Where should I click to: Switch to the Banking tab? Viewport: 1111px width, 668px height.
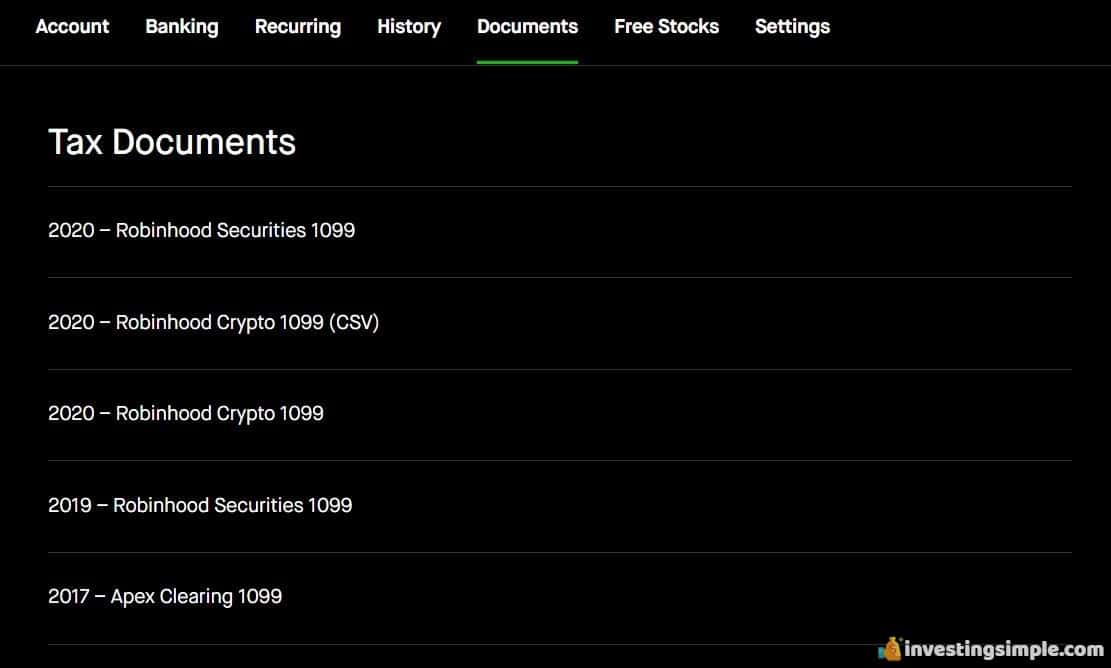pyautogui.click(x=182, y=27)
